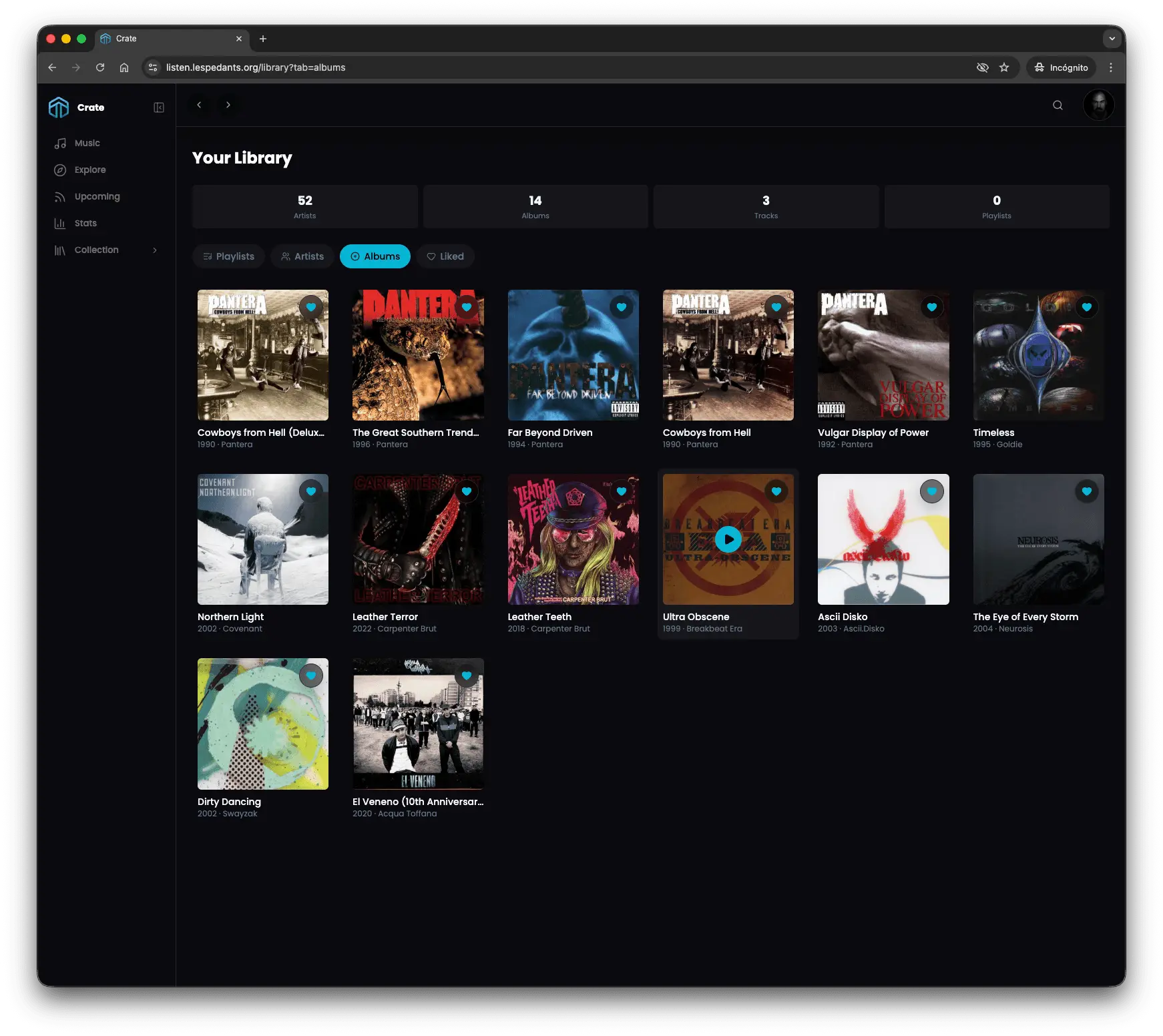Viewport: 1163px width, 1036px height.
Task: Click the tracking protection eye icon
Action: (982, 67)
